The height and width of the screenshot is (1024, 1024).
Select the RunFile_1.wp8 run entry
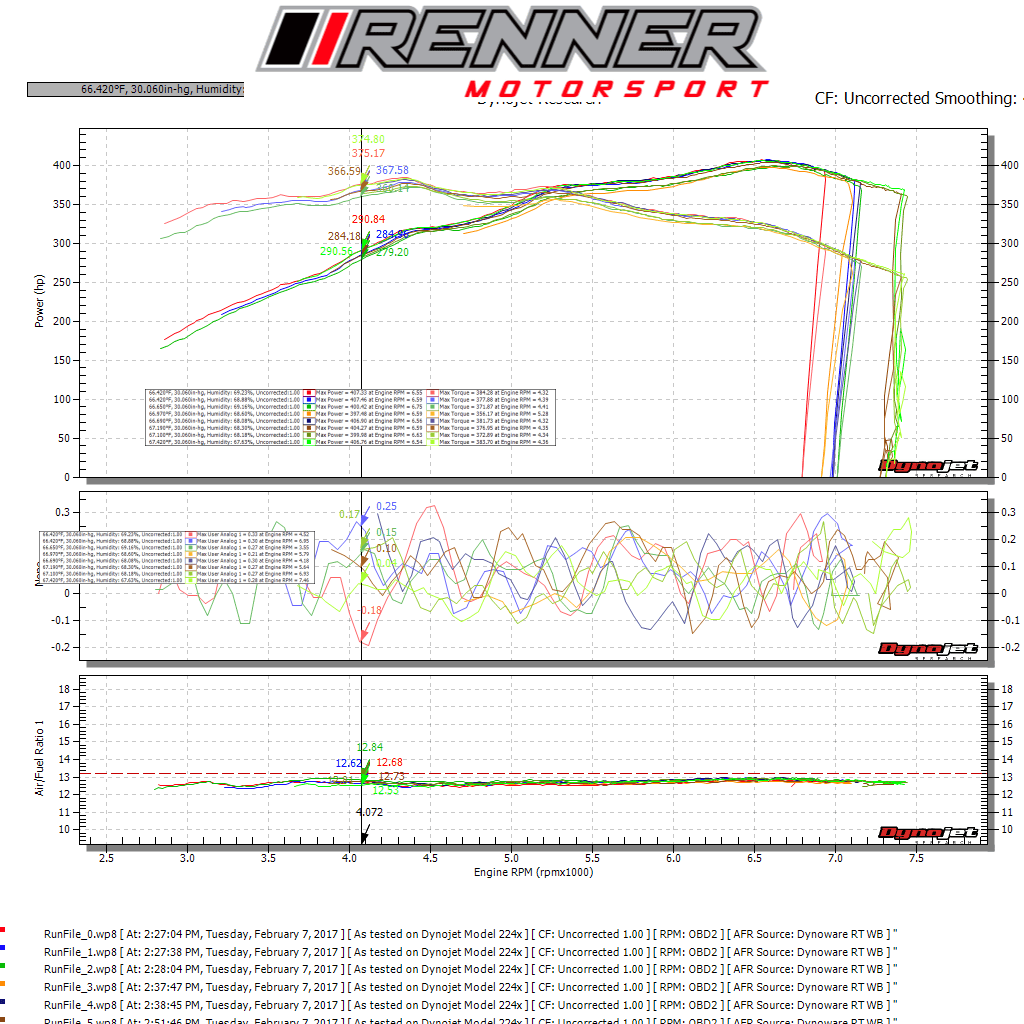click(x=470, y=952)
